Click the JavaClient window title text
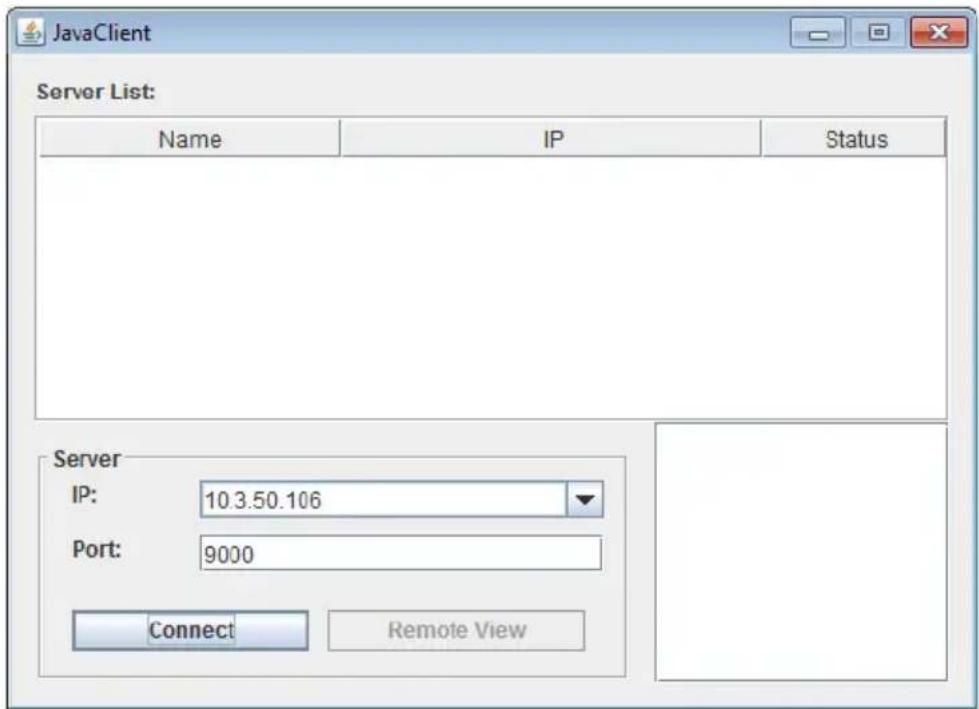979x709 pixels. pos(102,32)
